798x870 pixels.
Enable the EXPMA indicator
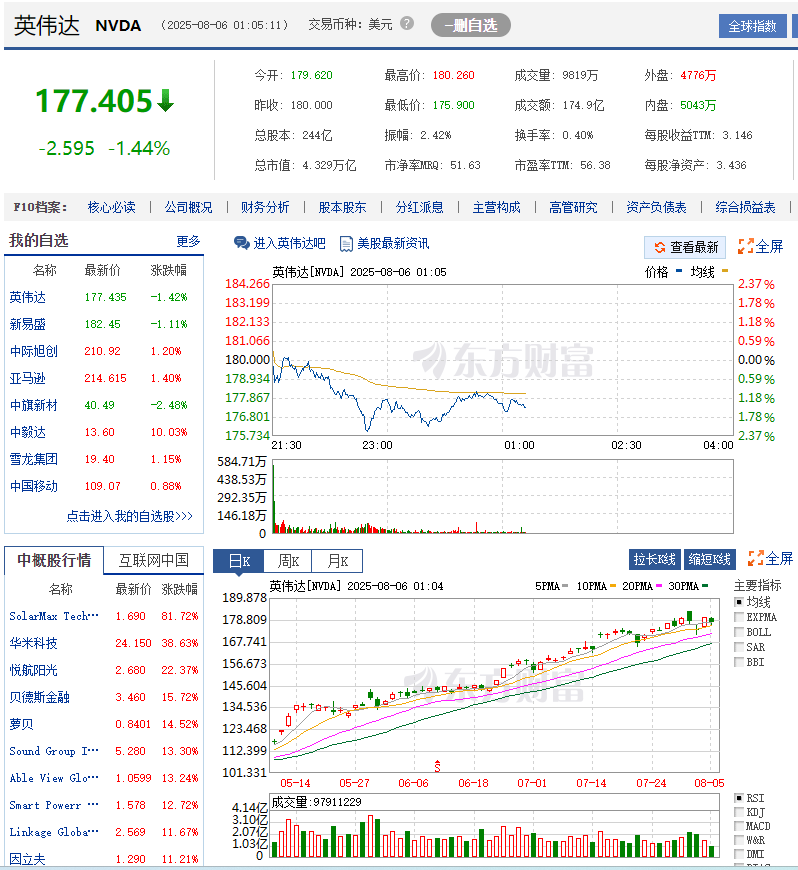coord(739,617)
